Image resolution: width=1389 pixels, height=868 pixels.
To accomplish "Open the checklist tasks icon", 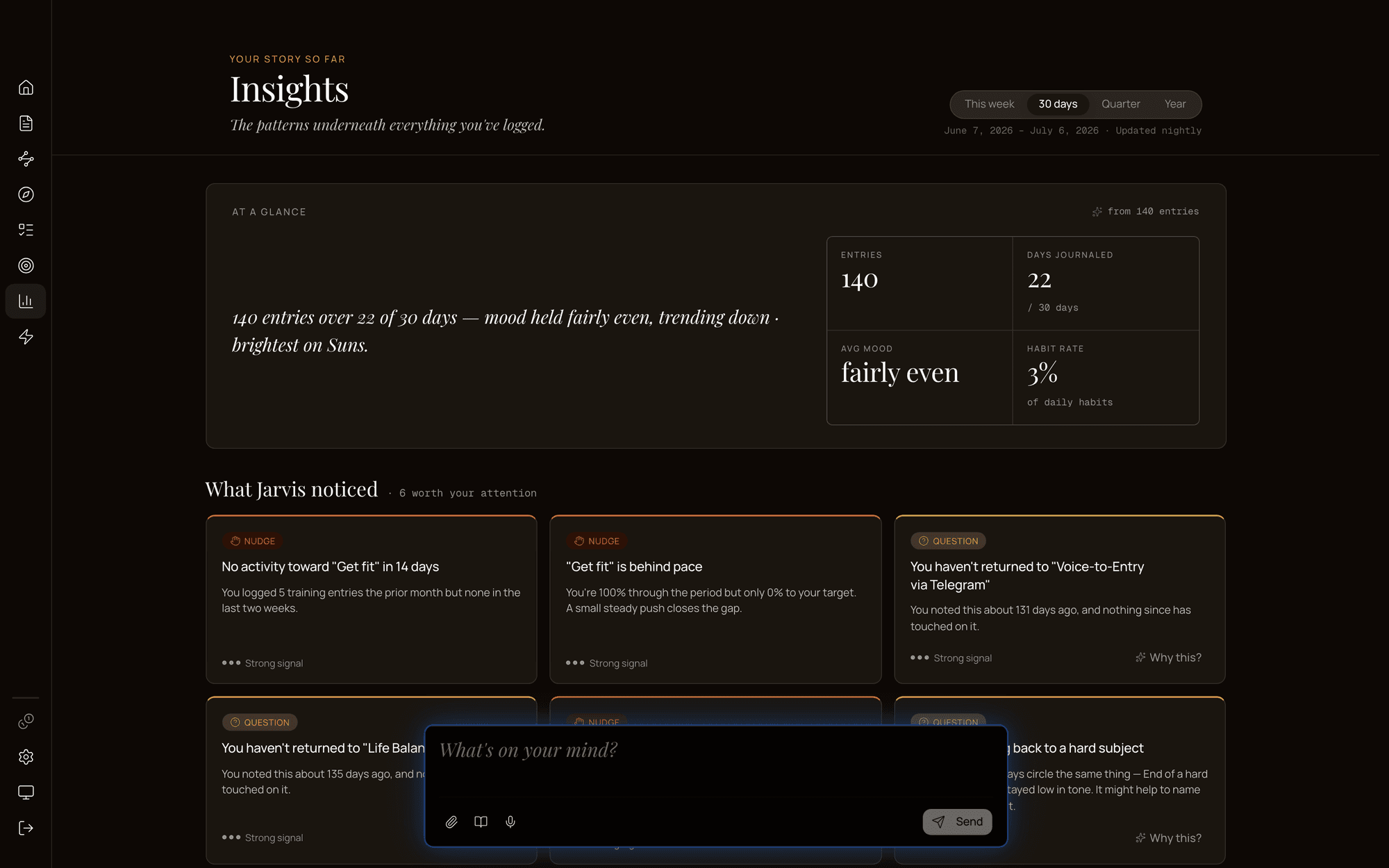I will (26, 230).
